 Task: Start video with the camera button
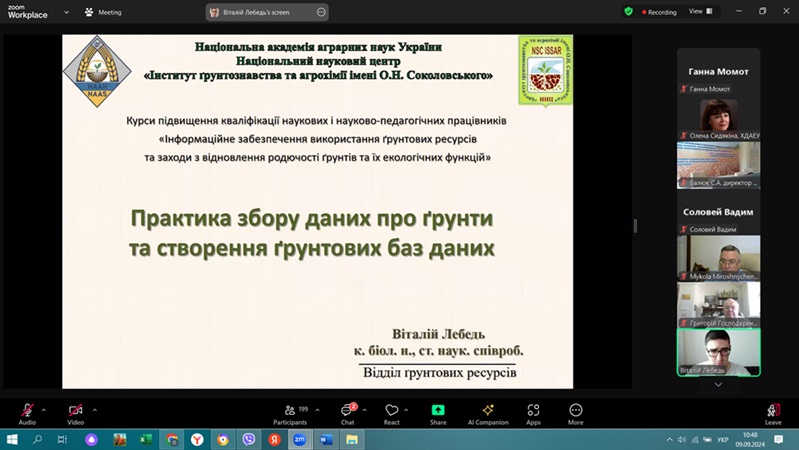pyautogui.click(x=75, y=414)
